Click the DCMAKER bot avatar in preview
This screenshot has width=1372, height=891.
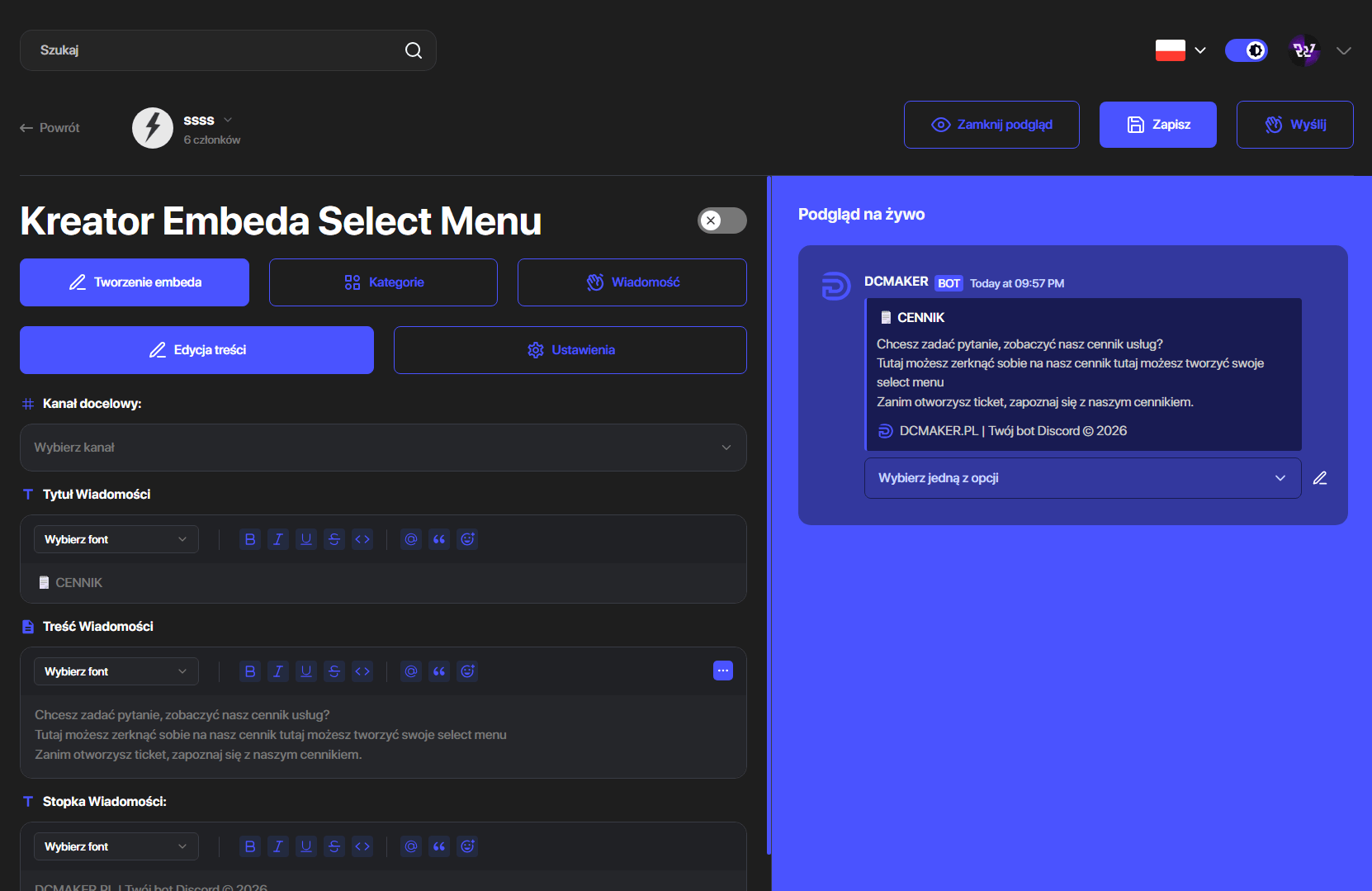(x=835, y=287)
